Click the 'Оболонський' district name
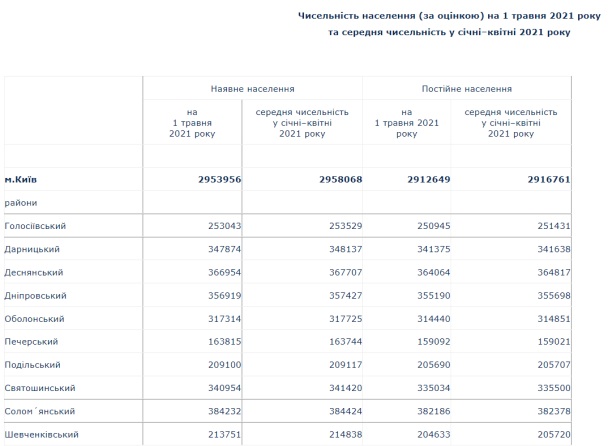This screenshot has height=446, width=608. click(35, 319)
